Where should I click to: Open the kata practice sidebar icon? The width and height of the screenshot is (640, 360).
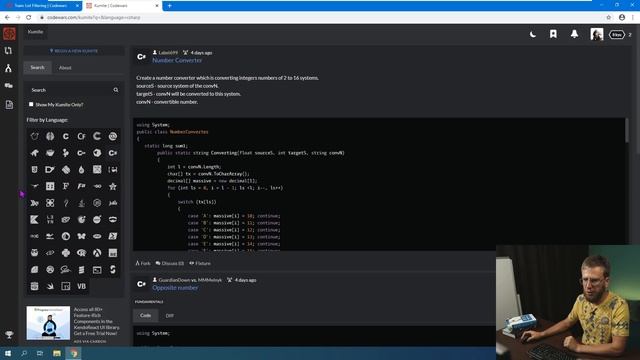[8, 51]
